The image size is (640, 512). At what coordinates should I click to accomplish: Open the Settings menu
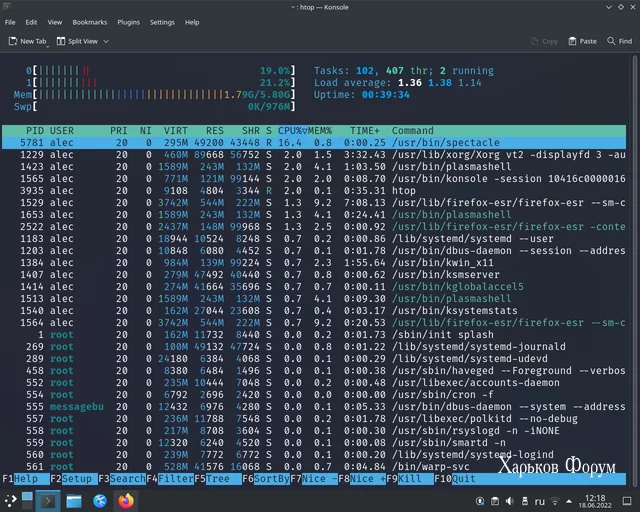pos(162,22)
